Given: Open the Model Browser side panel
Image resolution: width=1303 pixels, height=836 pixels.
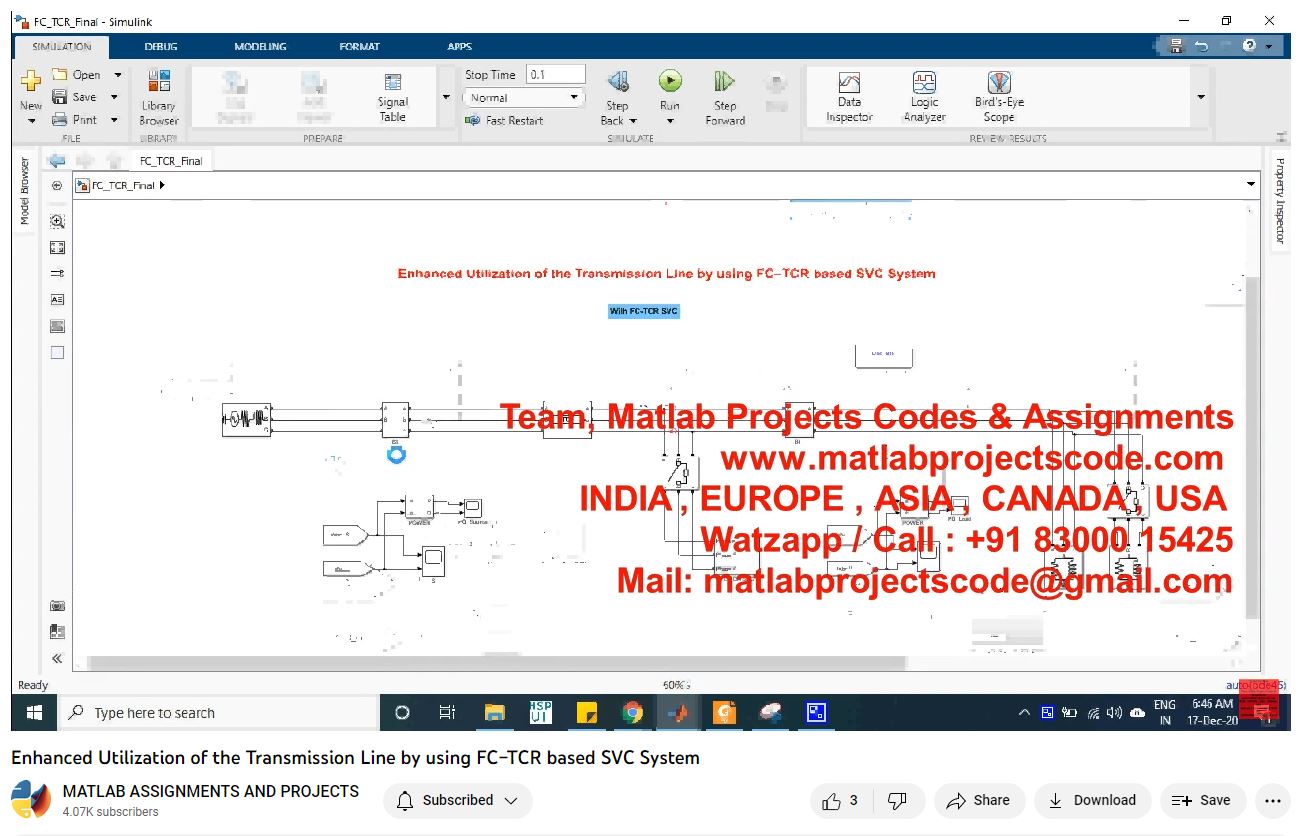Looking at the screenshot, I should (25, 191).
